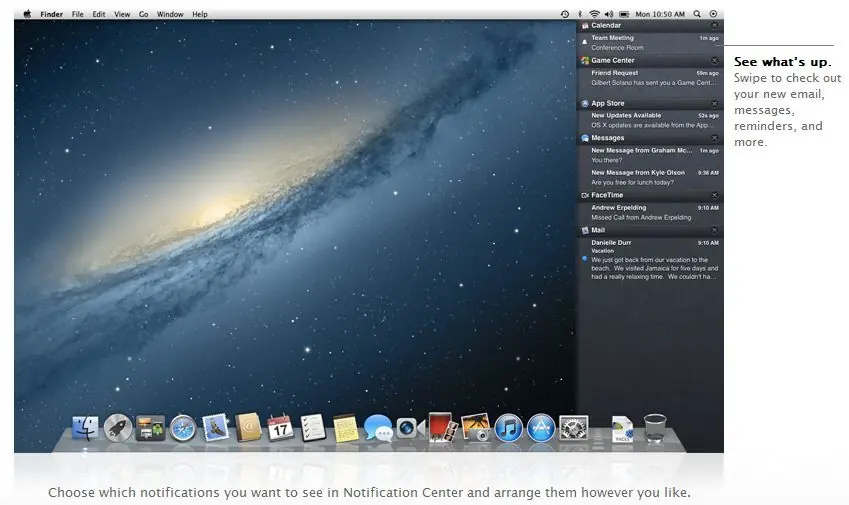Open FaceTime camera icon in Dock
The height and width of the screenshot is (505, 849).
click(410, 428)
